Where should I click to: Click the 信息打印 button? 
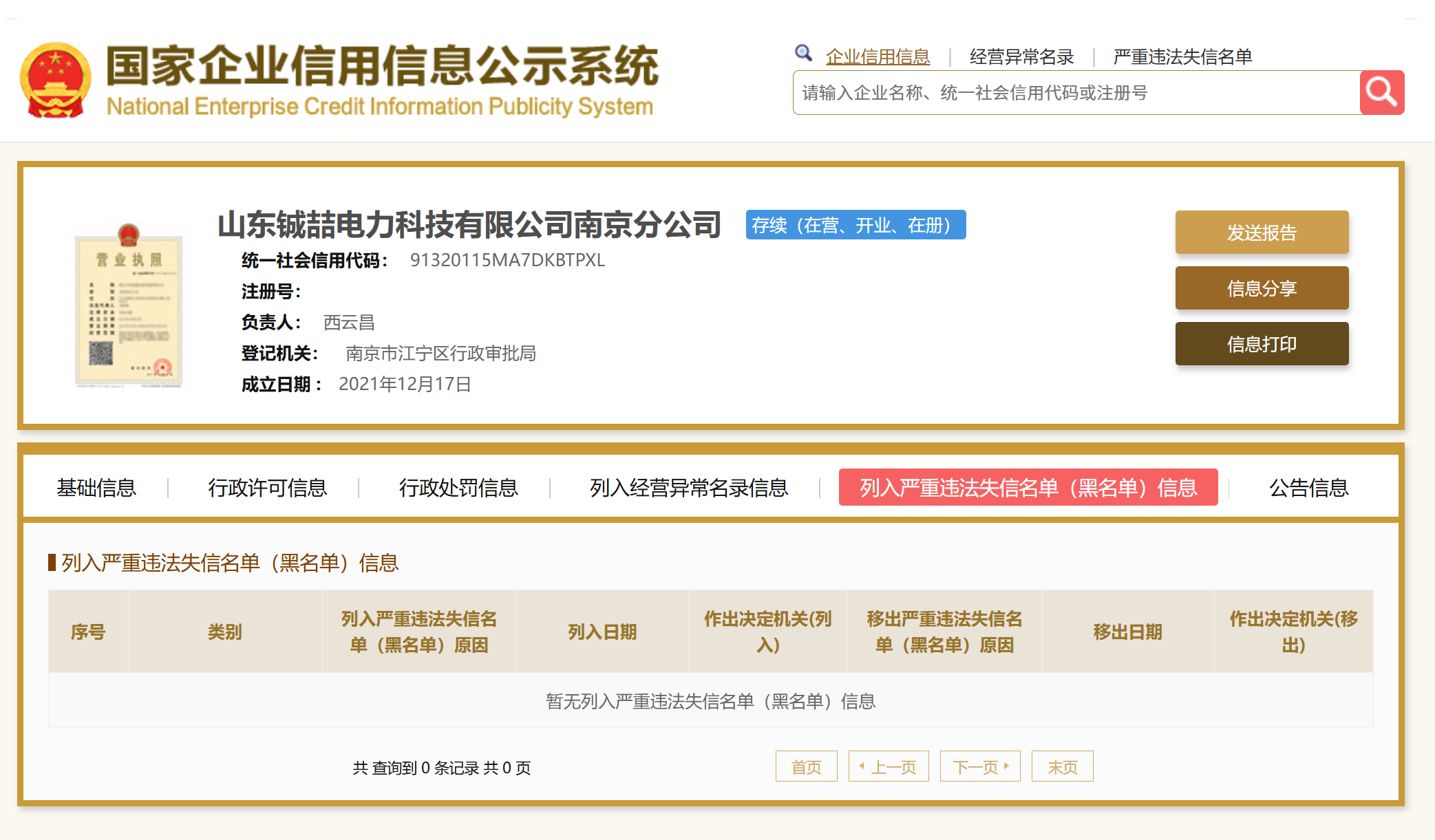pos(1262,344)
